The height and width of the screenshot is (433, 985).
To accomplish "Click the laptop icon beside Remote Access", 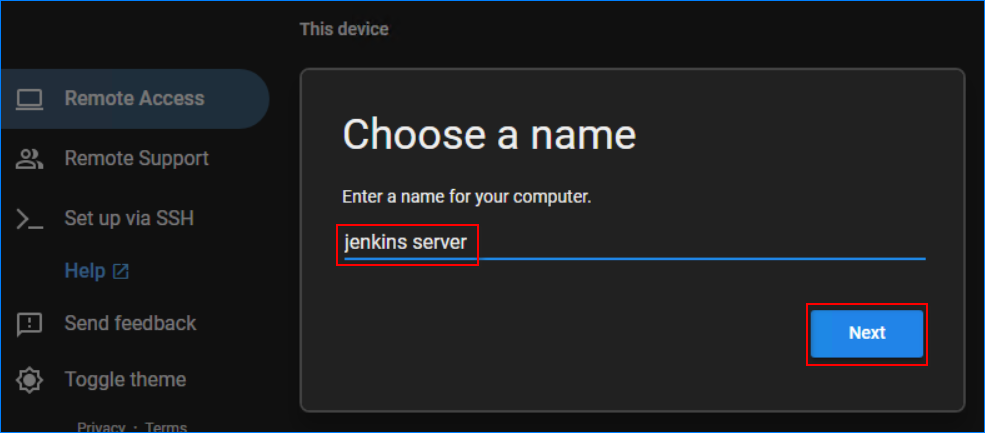I will pos(30,99).
